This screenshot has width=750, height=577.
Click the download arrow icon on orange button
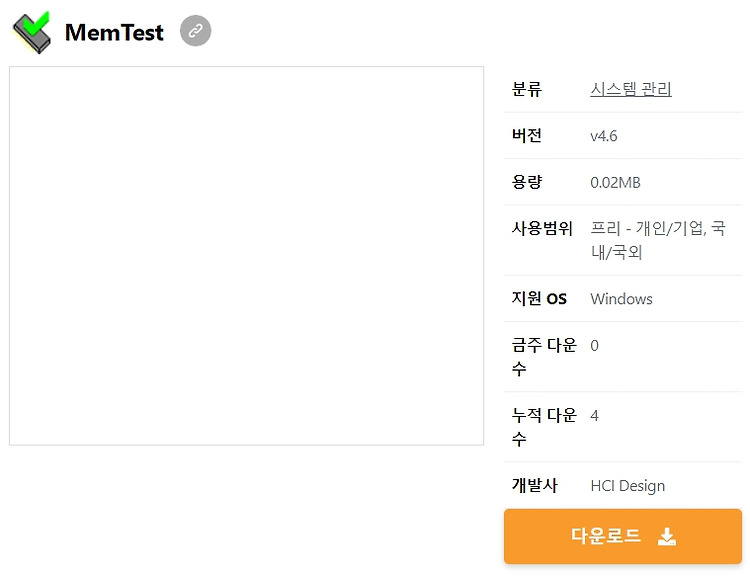667,536
